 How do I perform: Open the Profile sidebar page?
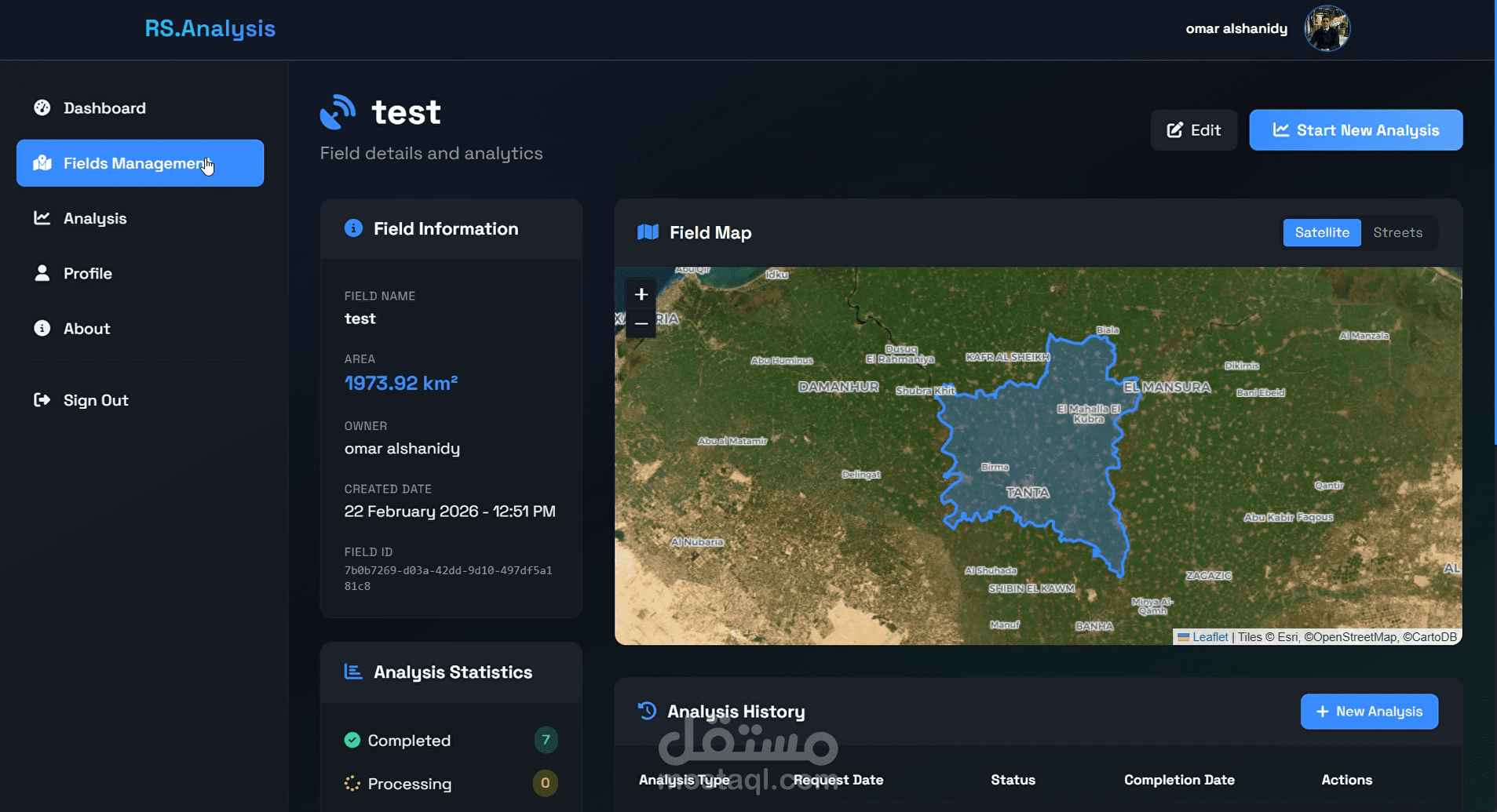[x=140, y=273]
